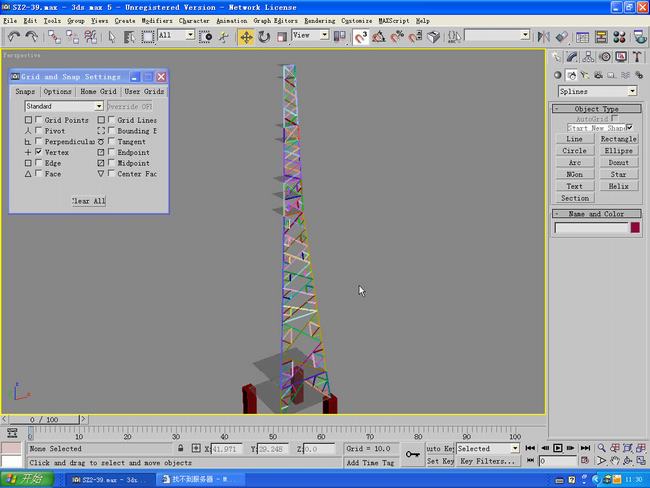Activate the Select and Scale tool
Viewport: 650px width, 488px height.
(x=282, y=37)
